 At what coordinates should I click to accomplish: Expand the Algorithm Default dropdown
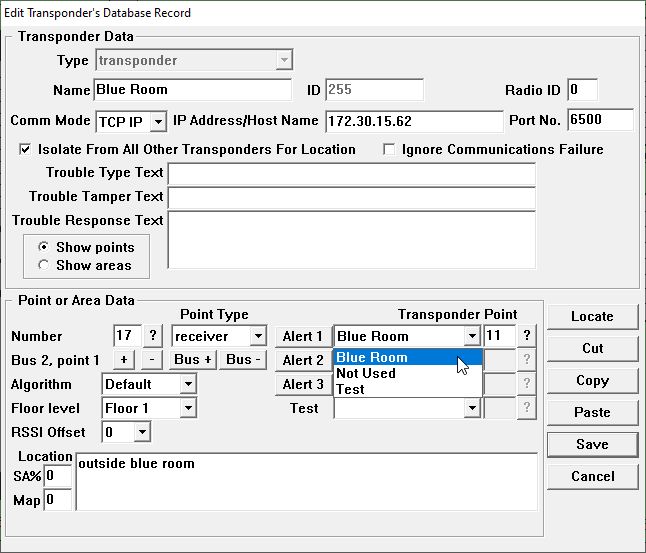coord(187,384)
